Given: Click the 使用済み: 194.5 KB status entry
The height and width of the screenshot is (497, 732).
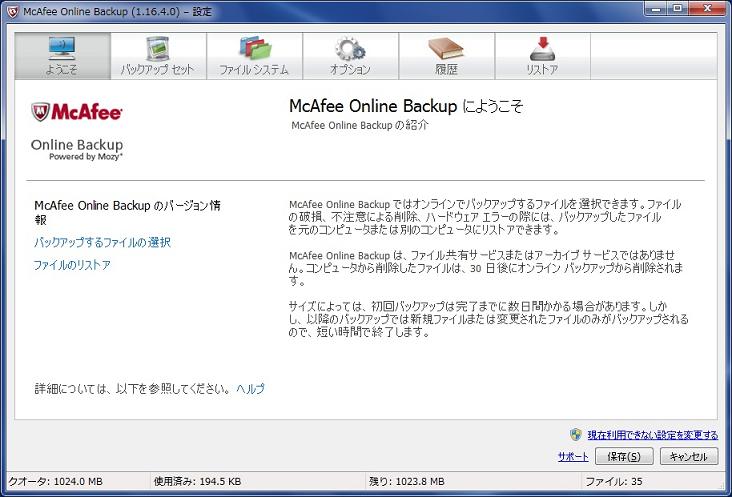Looking at the screenshot, I should (198, 482).
